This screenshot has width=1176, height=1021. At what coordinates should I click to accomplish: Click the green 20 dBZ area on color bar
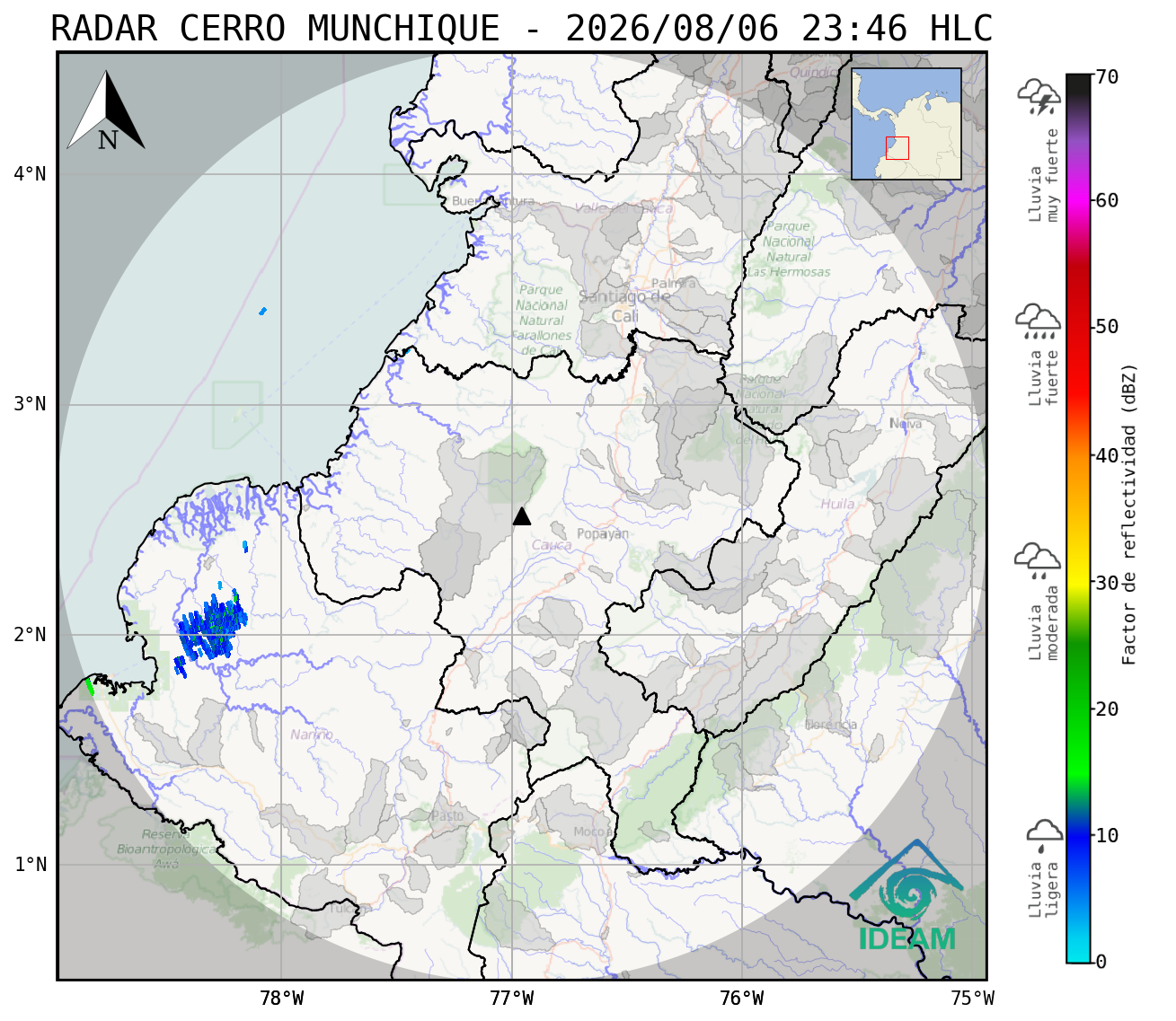[1078, 709]
